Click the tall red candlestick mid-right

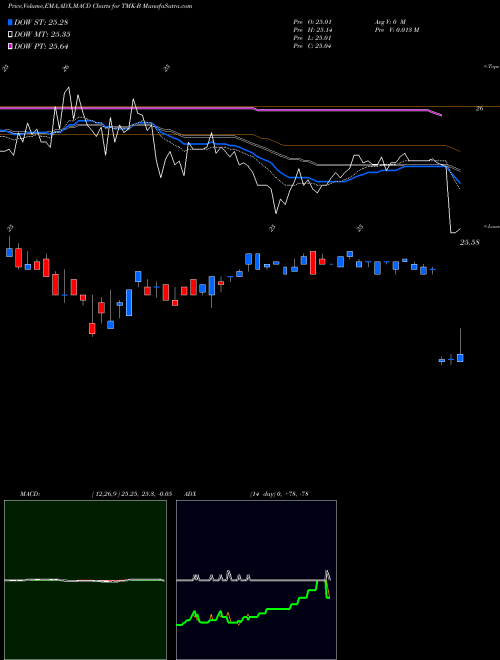click(x=313, y=263)
